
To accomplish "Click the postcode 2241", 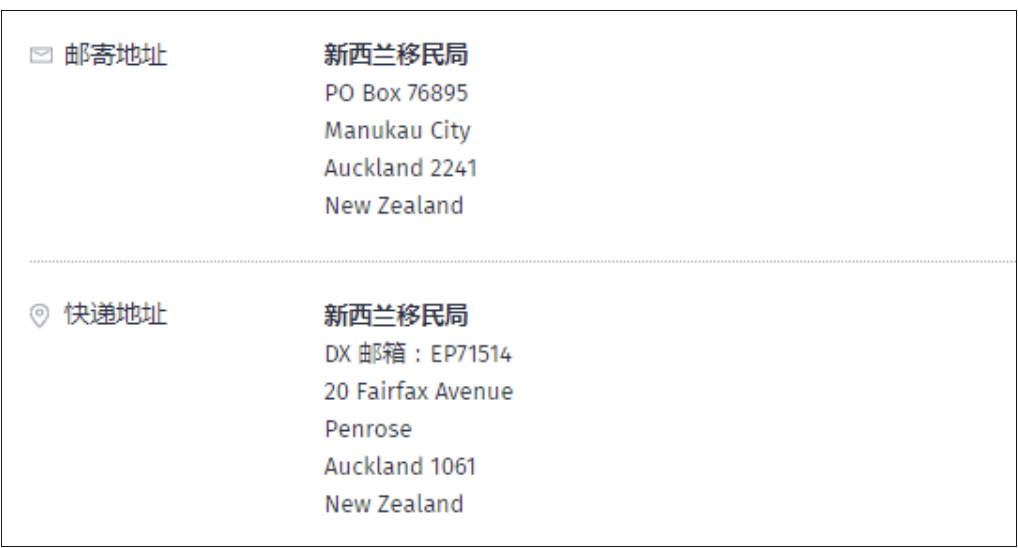I will (453, 168).
